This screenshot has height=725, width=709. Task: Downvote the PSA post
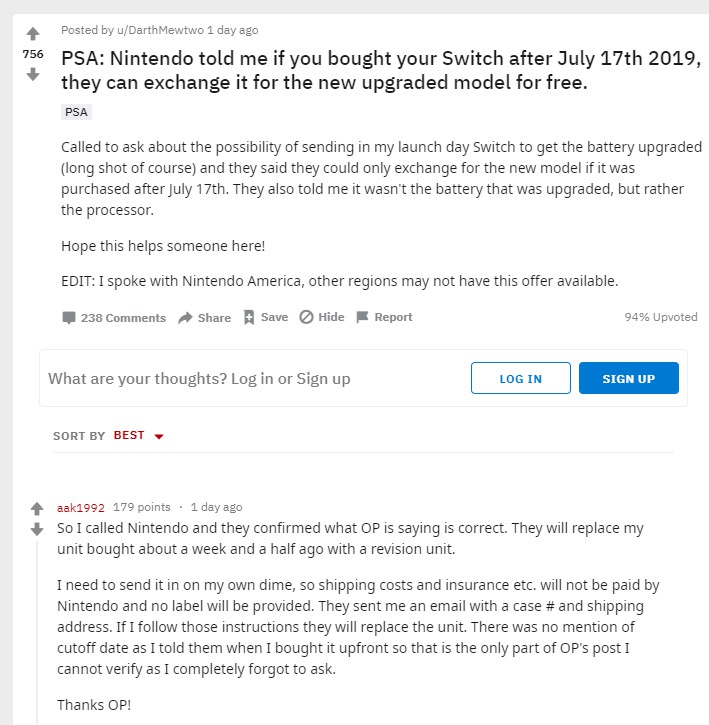(x=33, y=74)
